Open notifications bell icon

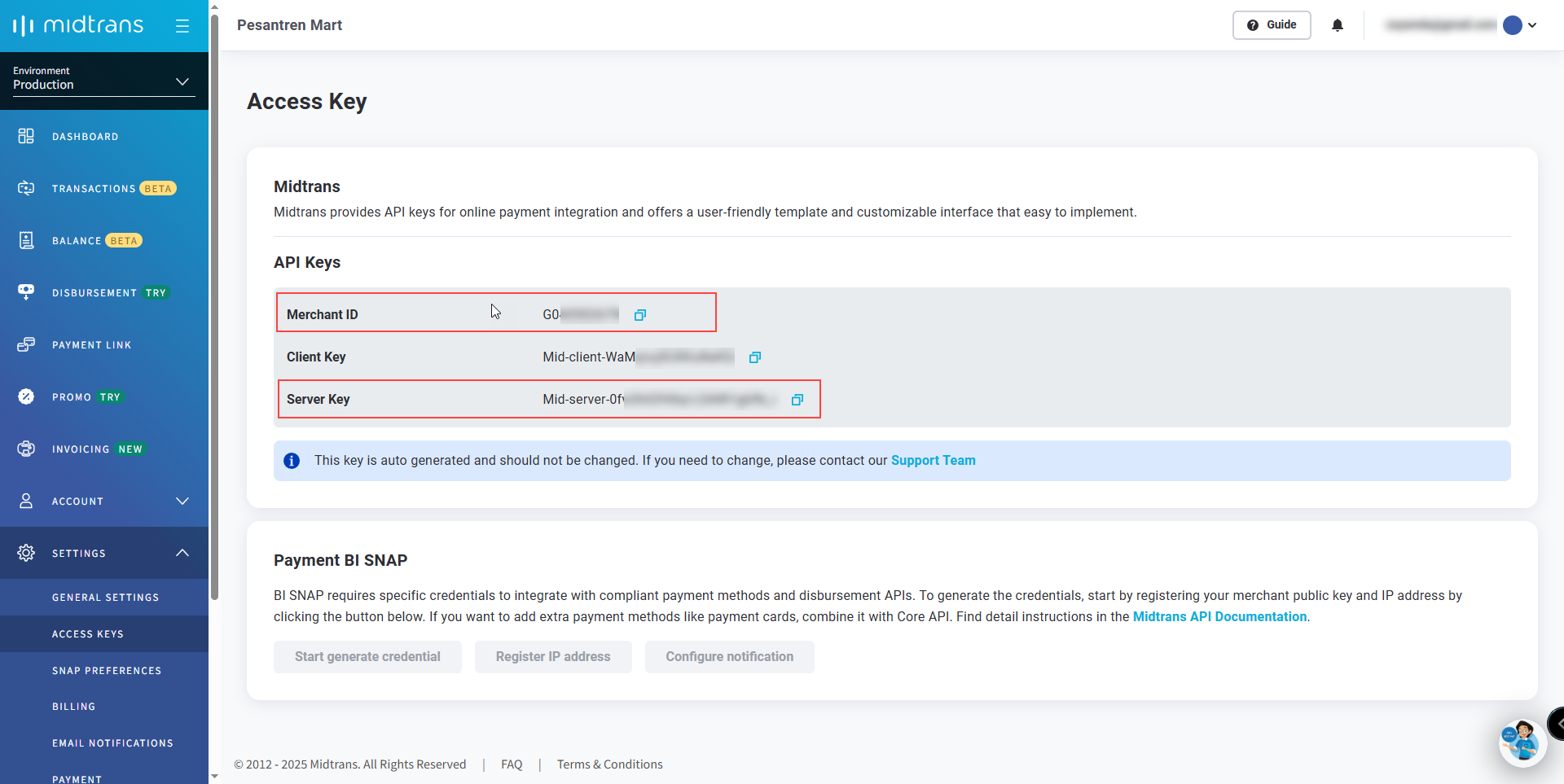tap(1338, 25)
